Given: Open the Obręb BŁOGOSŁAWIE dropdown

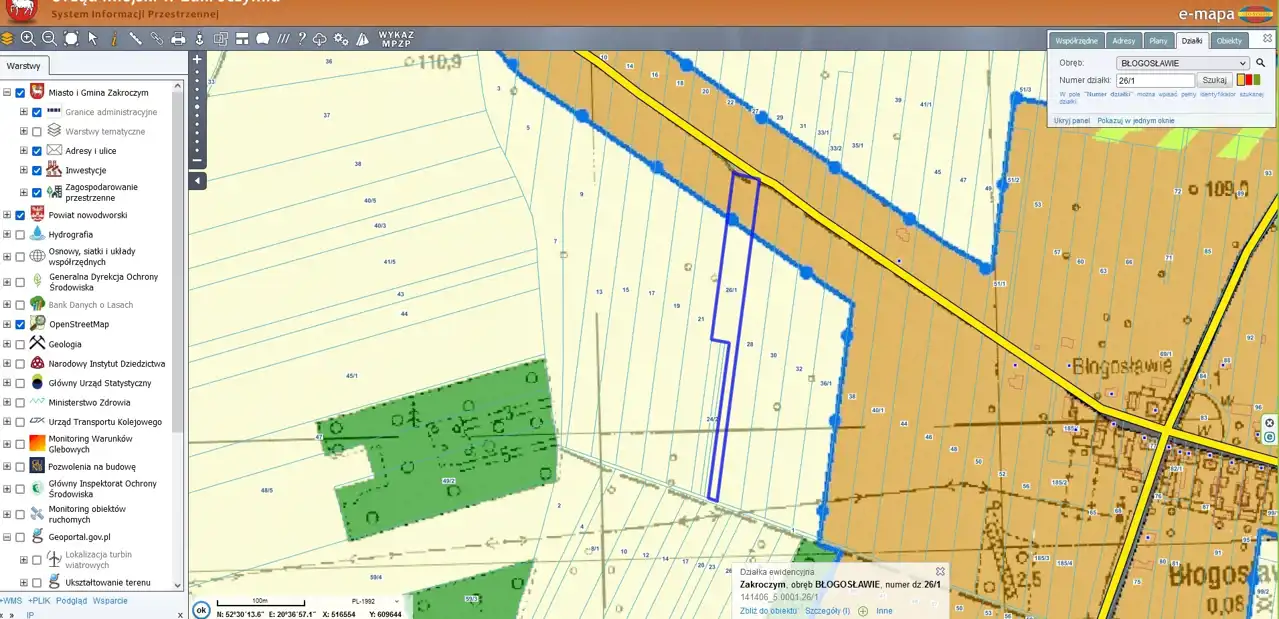Looking at the screenshot, I should (1182, 63).
